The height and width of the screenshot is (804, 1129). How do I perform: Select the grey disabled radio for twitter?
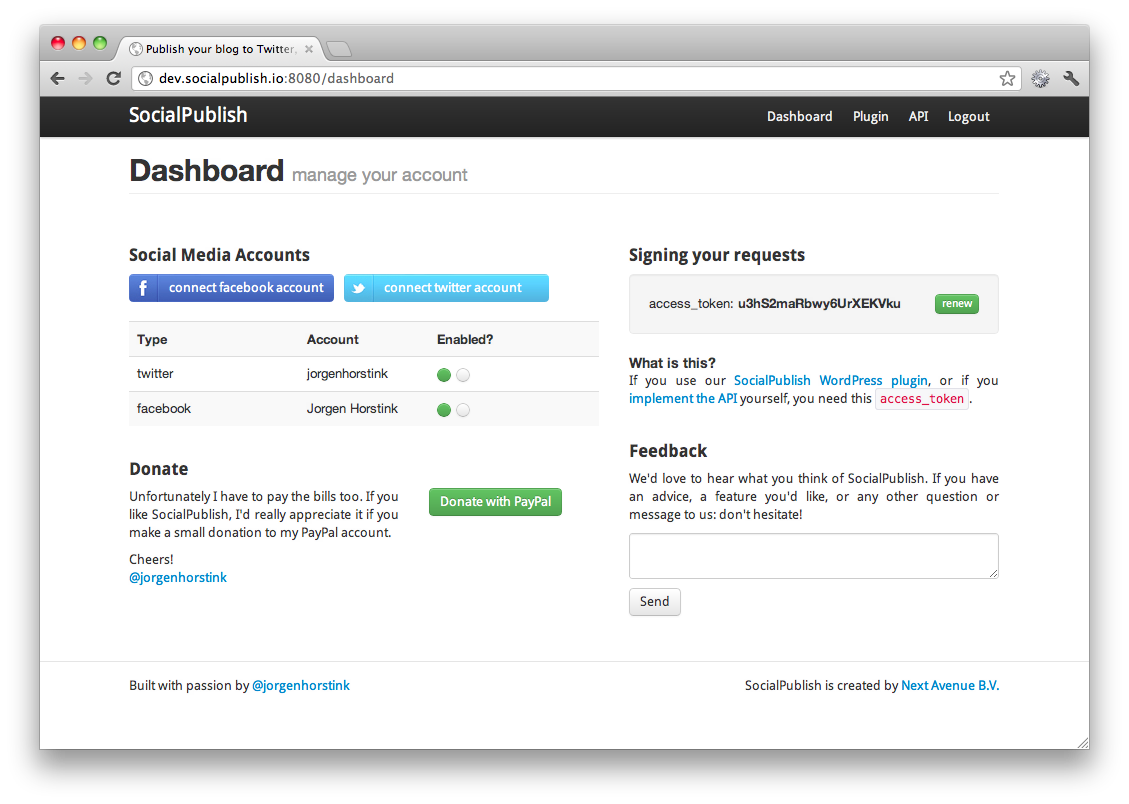[463, 375]
